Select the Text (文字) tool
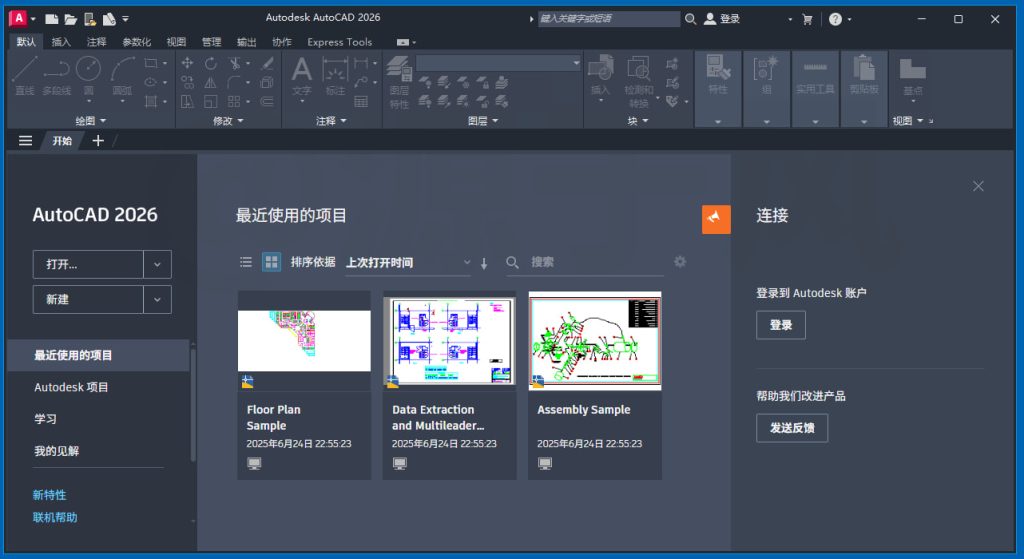Screen dimensions: 1024x559 point(302,75)
